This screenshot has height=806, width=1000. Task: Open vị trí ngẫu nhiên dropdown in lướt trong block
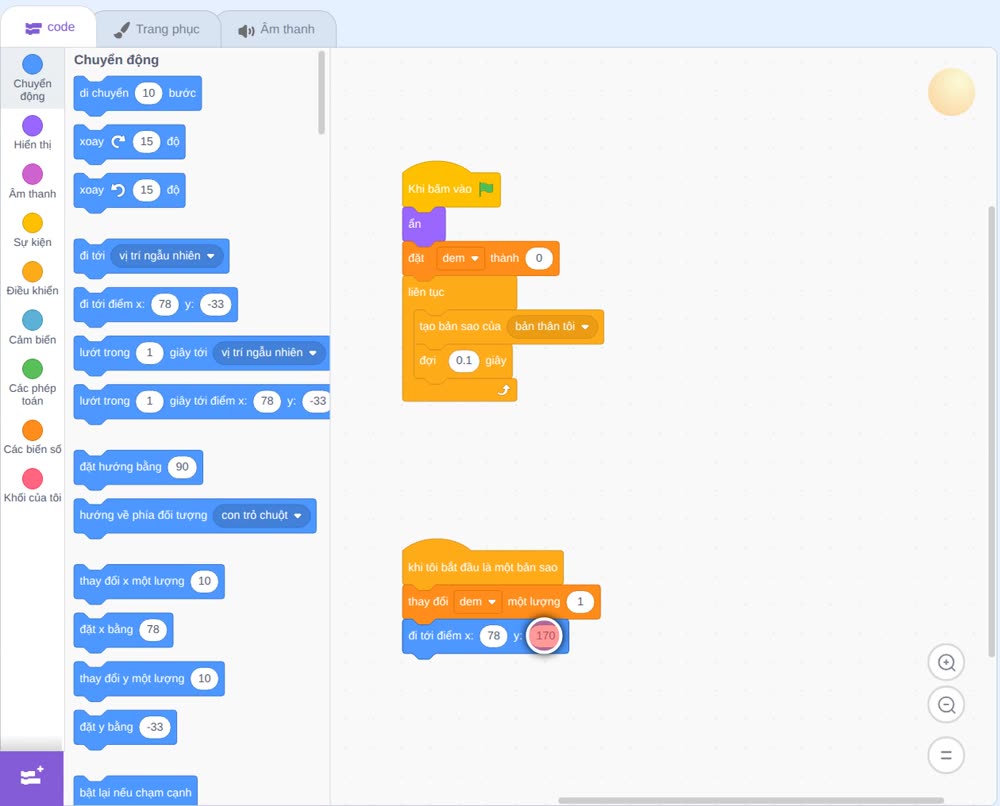click(269, 353)
